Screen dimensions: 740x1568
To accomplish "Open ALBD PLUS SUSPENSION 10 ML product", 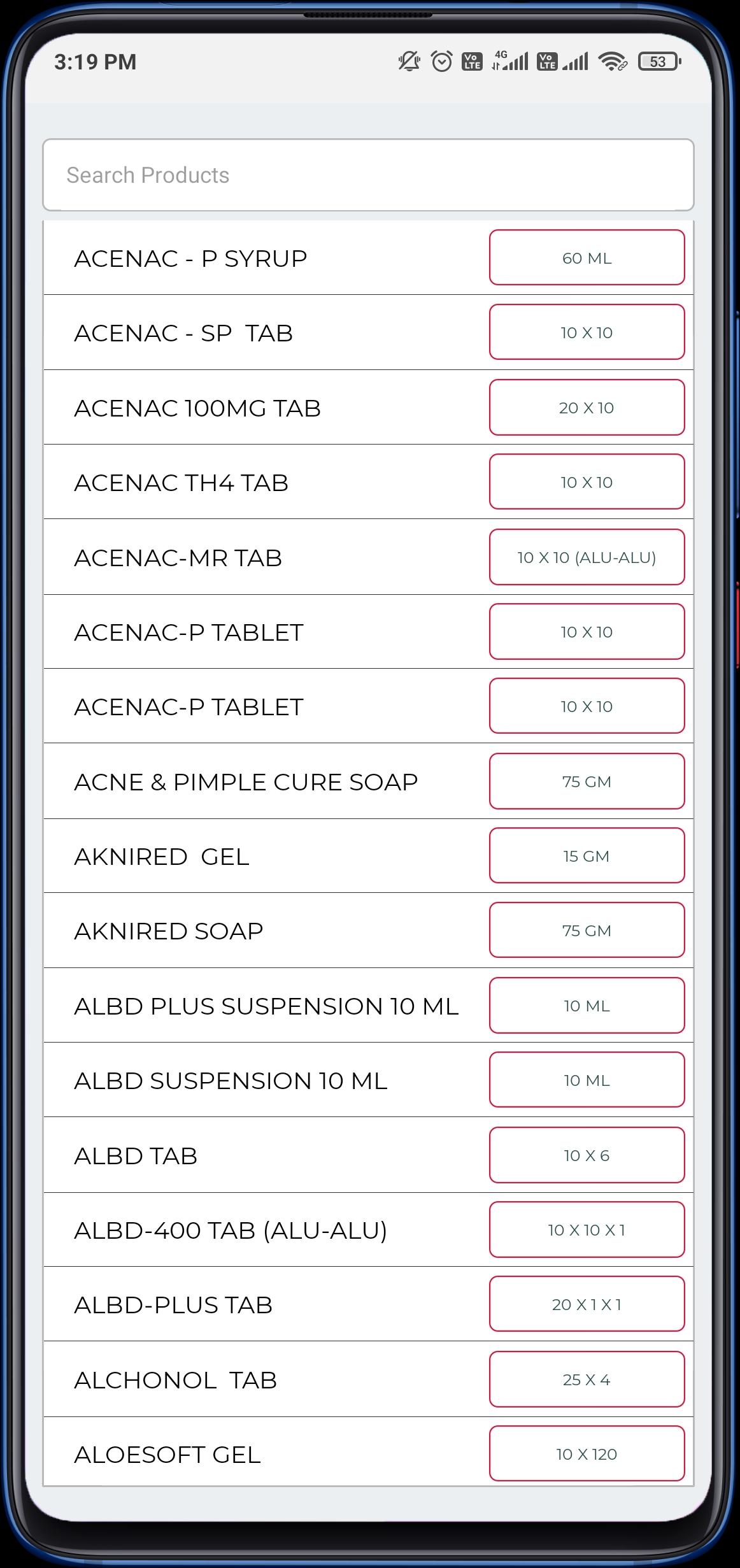I will [266, 1006].
